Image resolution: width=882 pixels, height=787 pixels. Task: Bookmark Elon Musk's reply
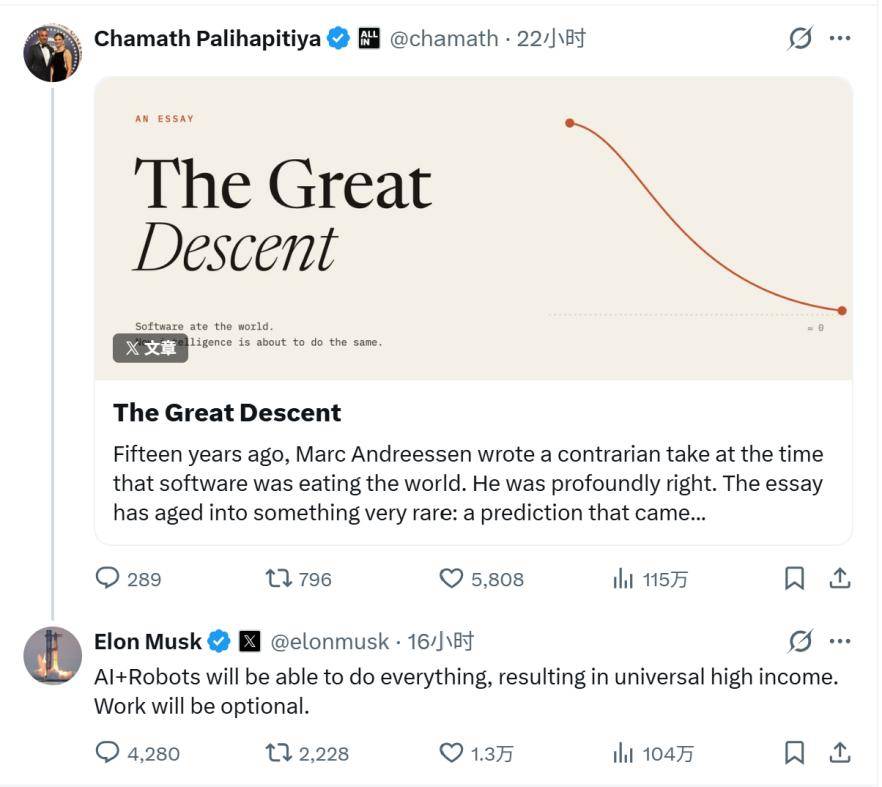(x=794, y=753)
